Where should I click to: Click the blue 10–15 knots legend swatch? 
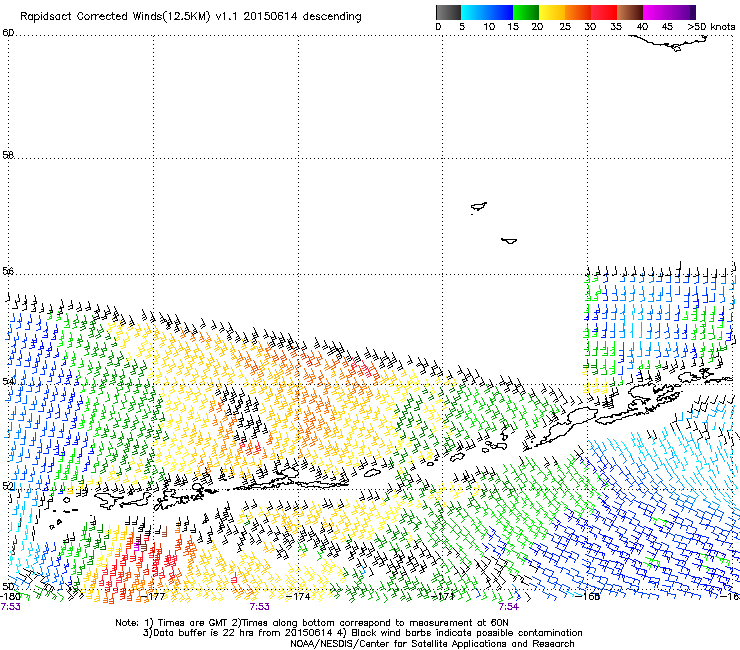[500, 12]
